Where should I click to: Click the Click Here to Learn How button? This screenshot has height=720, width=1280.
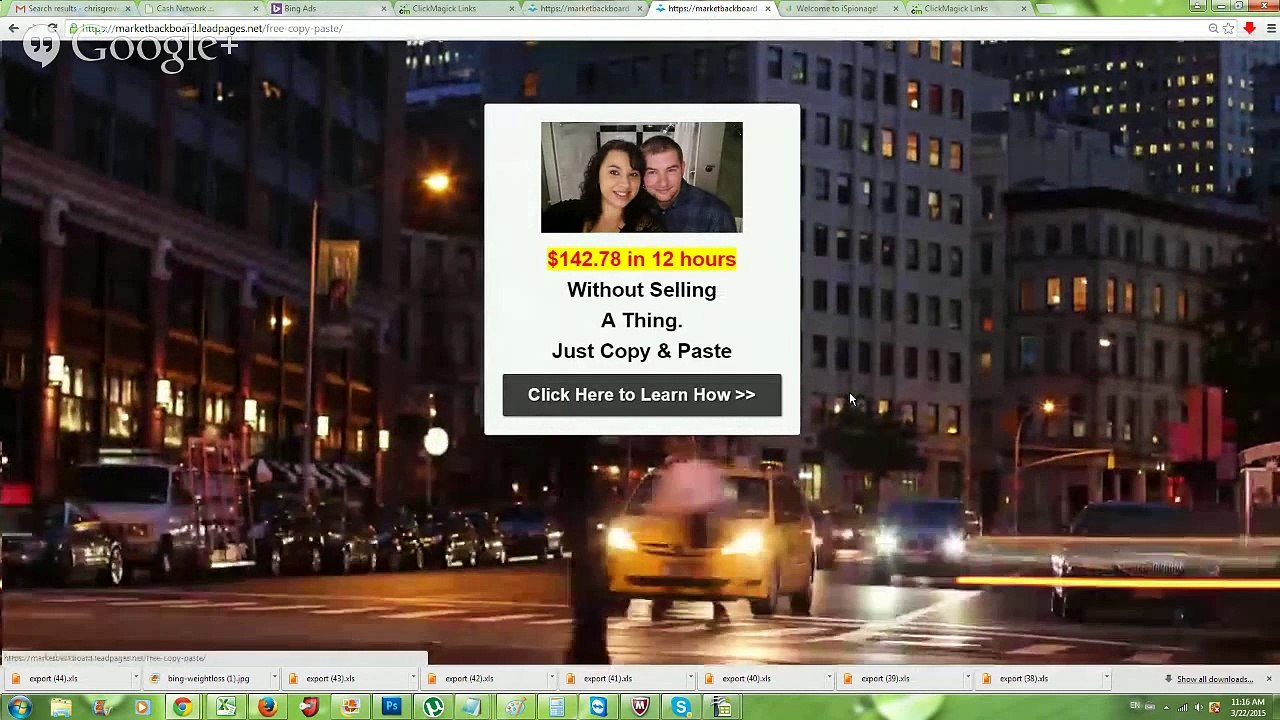click(x=642, y=395)
